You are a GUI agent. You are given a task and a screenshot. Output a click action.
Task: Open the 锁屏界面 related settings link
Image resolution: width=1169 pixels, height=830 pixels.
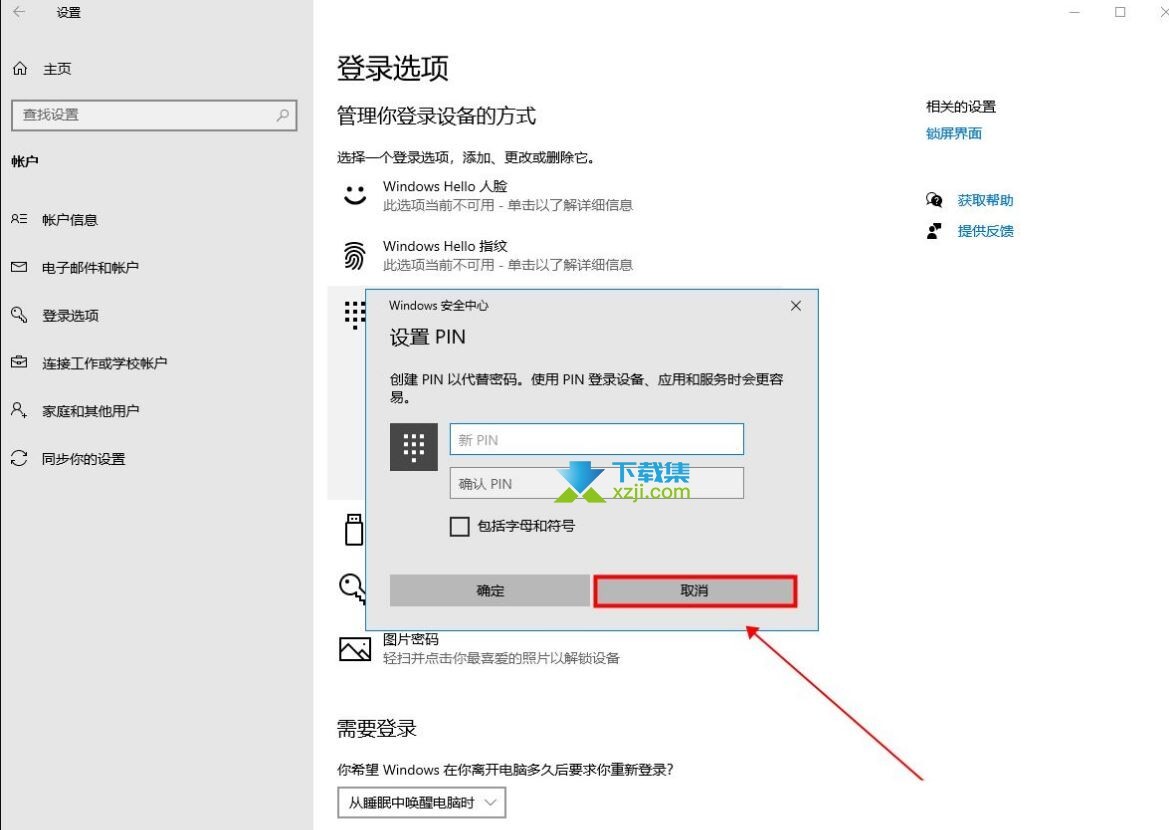click(954, 133)
